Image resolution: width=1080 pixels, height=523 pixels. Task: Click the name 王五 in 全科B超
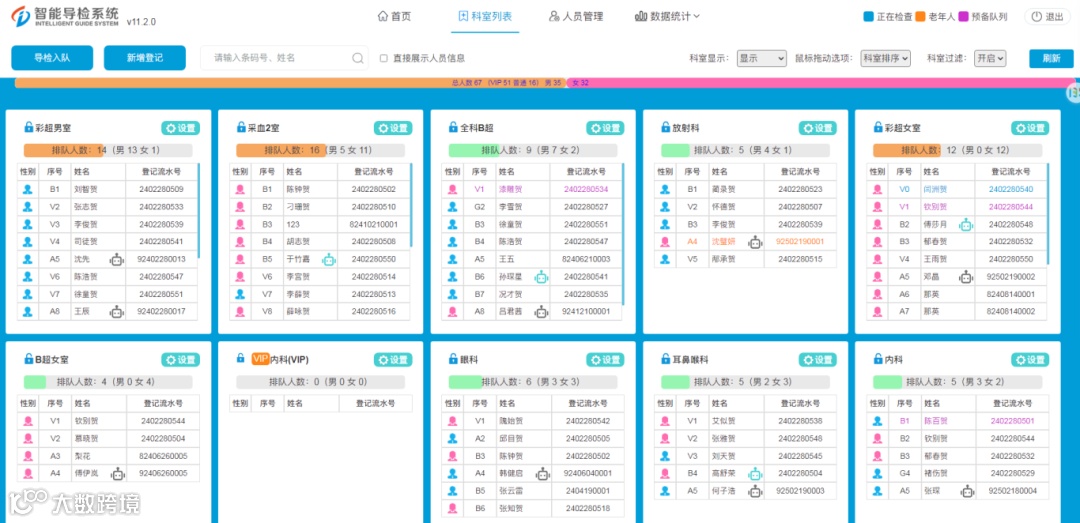click(507, 259)
